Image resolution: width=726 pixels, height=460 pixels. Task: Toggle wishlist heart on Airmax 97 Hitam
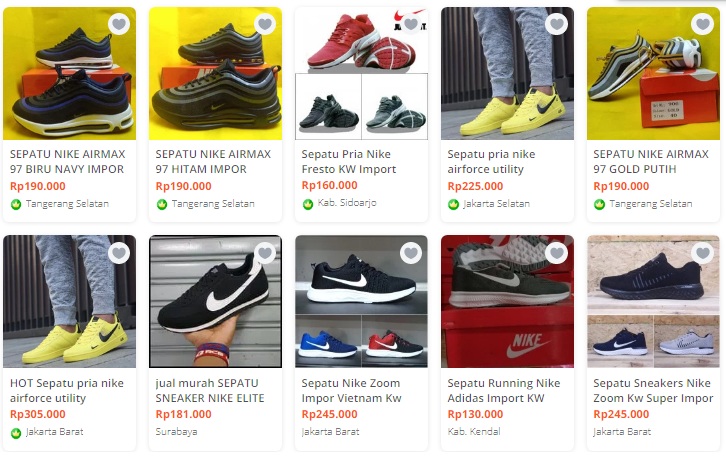[265, 24]
